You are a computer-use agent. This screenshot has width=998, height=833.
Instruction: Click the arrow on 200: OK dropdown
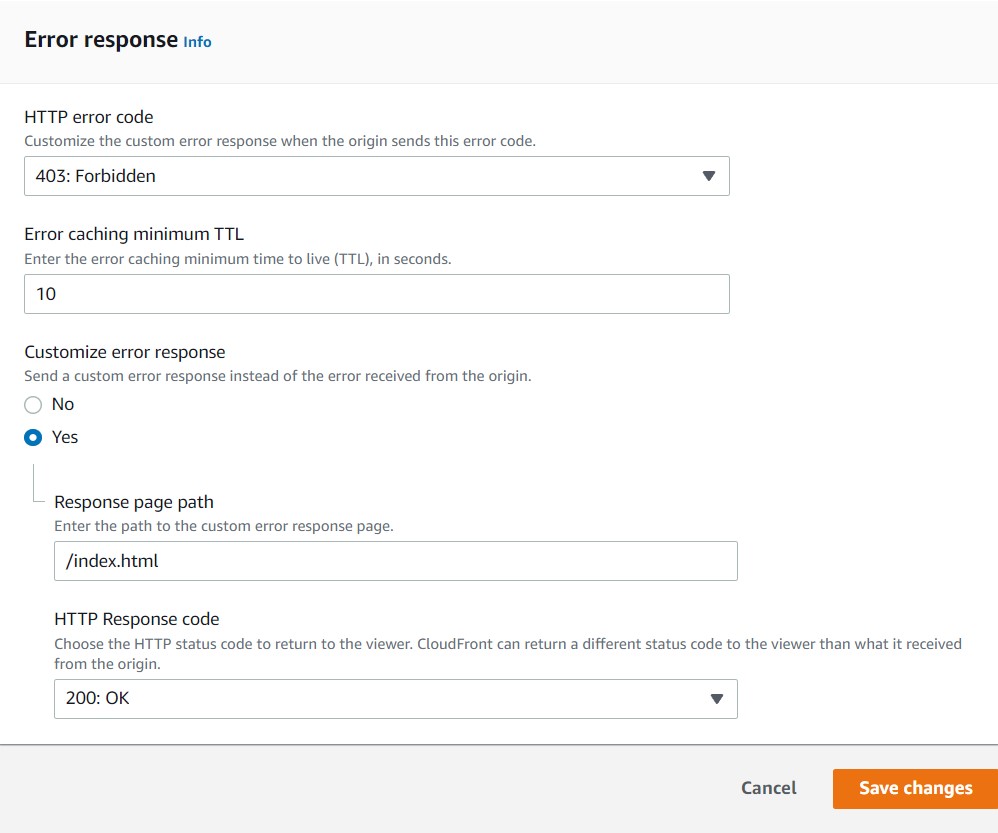717,699
